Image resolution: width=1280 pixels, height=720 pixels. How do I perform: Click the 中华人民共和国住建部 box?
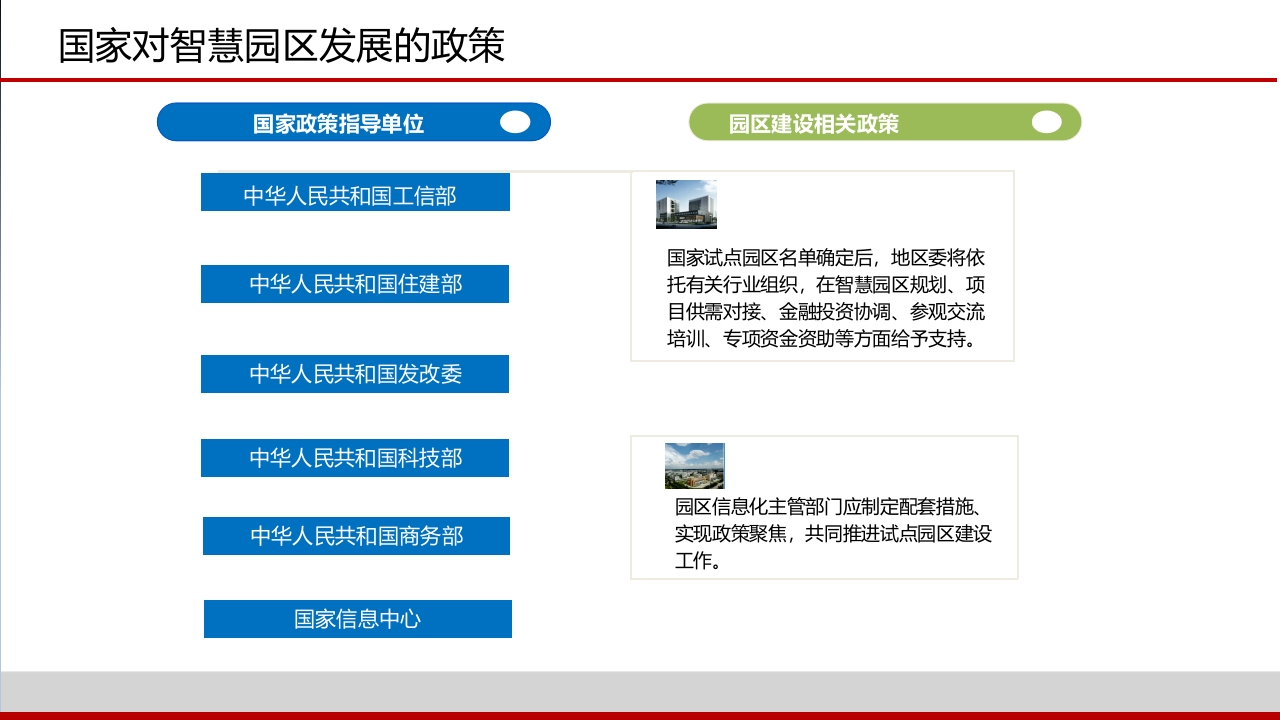click(x=355, y=284)
